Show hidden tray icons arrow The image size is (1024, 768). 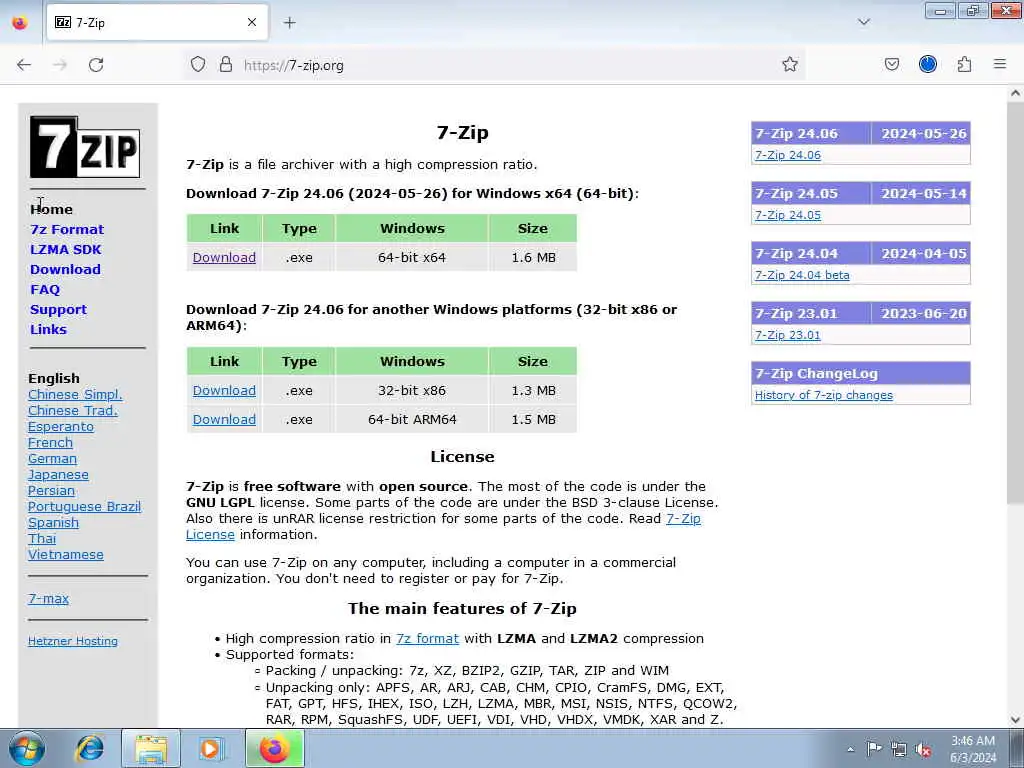[x=850, y=749]
